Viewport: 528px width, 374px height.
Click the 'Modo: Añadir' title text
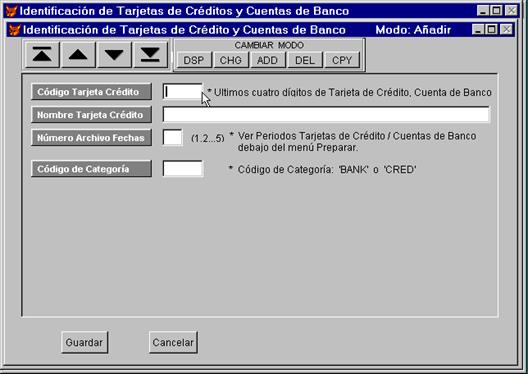413,30
